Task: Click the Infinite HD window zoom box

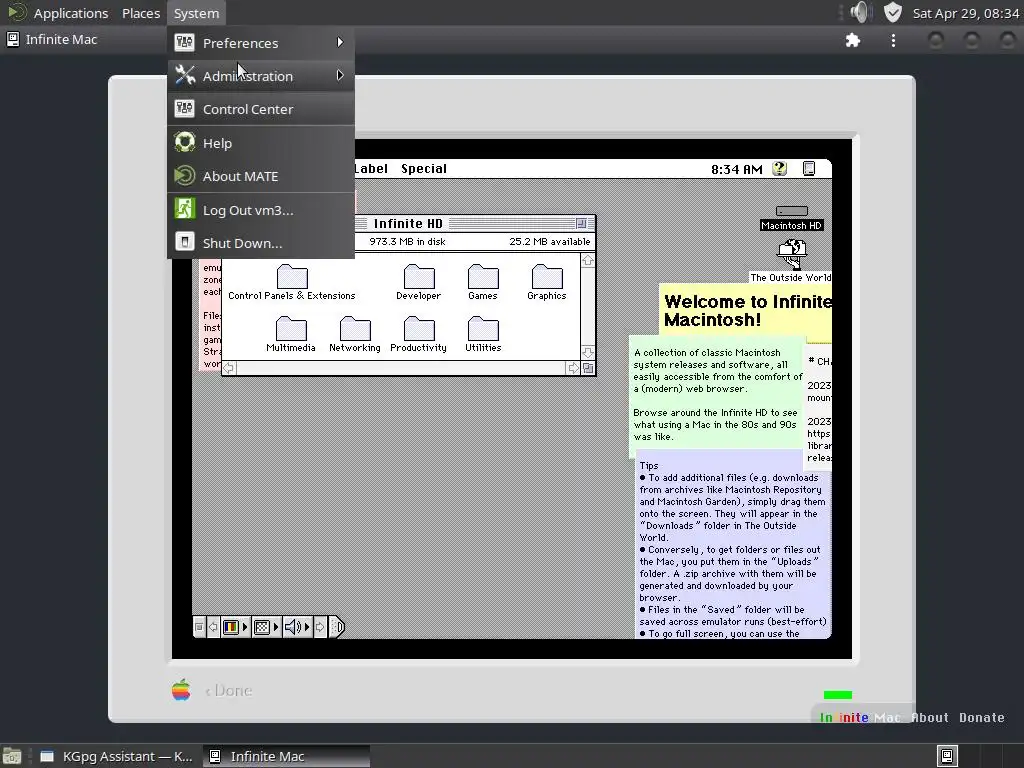Action: tap(581, 224)
